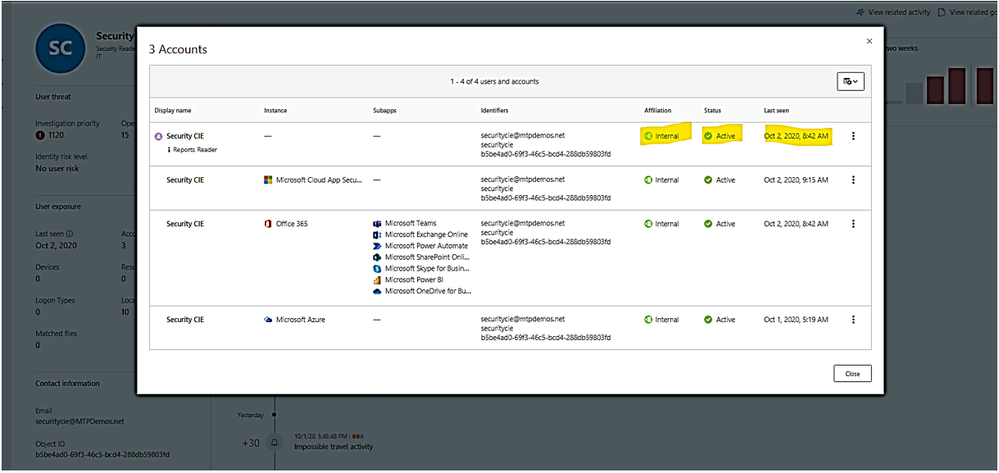Click the '1 - 4 of 4 users and accounts' text

pos(494,82)
